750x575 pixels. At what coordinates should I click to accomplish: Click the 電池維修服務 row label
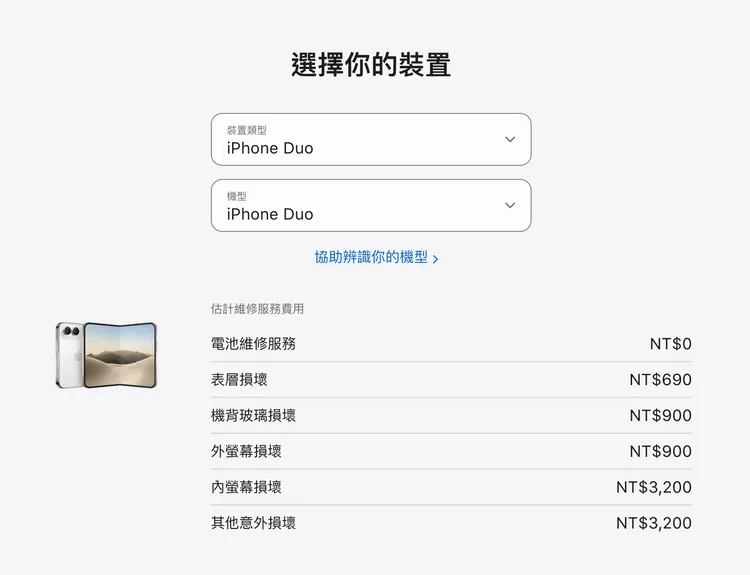[253, 343]
